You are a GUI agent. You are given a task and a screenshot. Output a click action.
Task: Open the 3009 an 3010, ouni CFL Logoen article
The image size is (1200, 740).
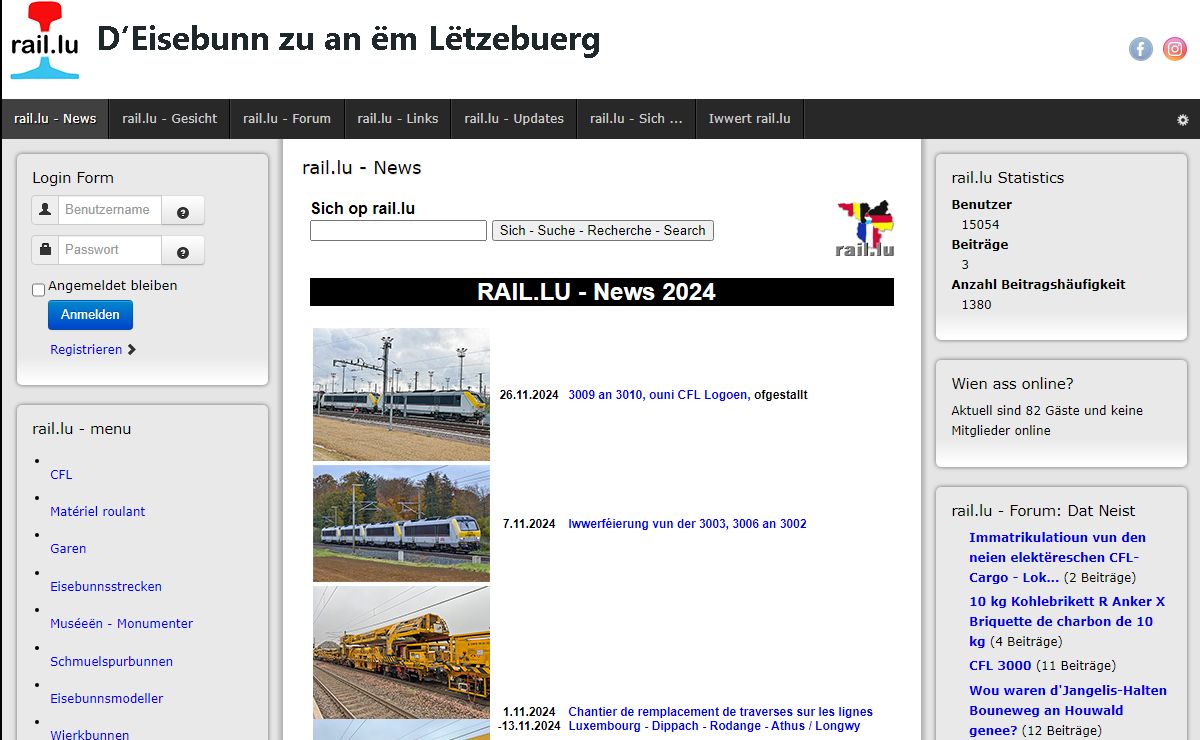[658, 395]
